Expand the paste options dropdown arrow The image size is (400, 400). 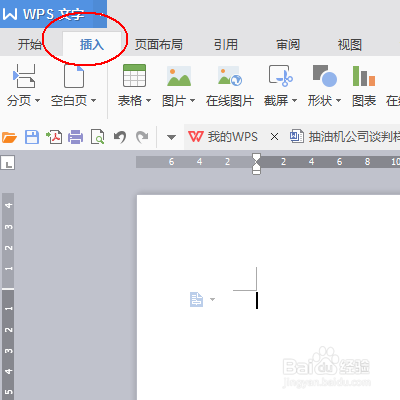point(212,299)
